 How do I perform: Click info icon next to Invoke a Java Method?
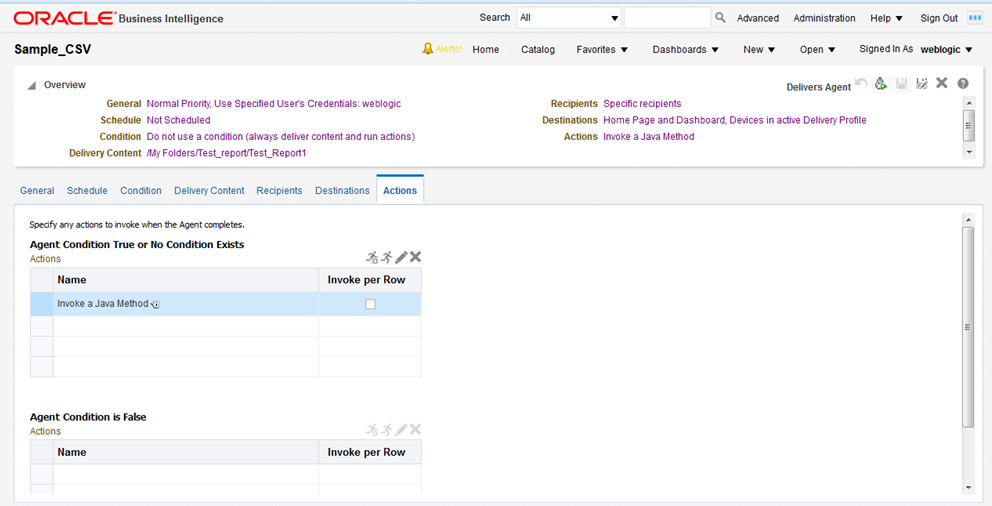click(x=155, y=304)
